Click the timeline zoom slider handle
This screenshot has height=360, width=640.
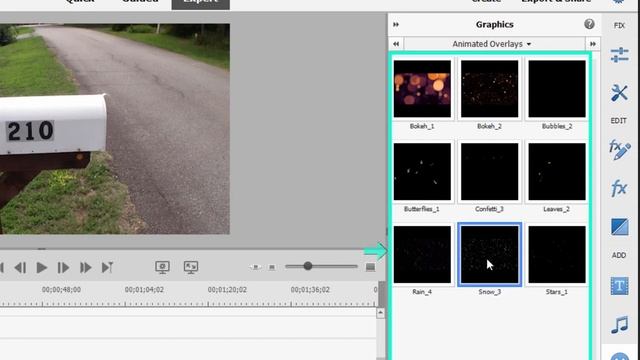coord(308,266)
